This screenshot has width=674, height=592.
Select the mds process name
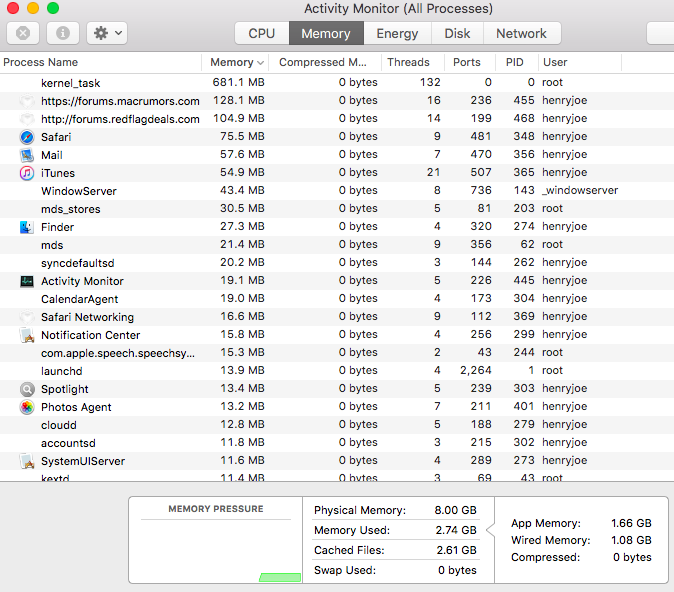(52, 245)
